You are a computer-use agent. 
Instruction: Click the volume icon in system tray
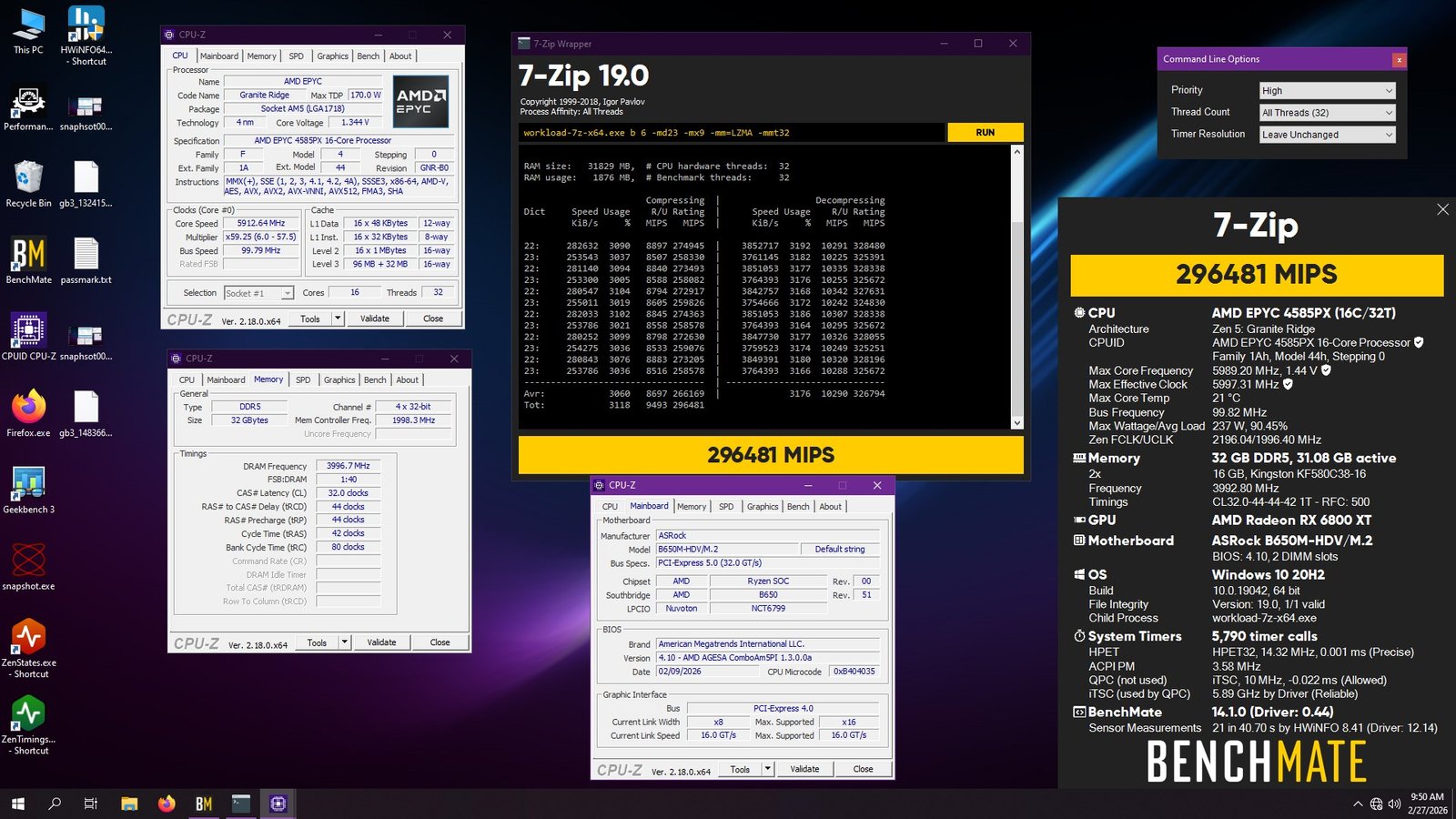click(x=1394, y=804)
